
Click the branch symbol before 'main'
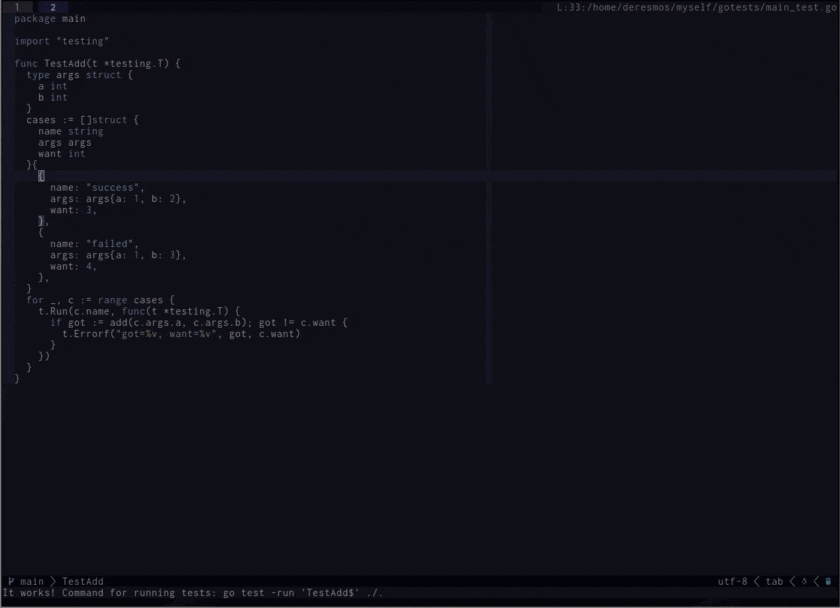[13, 581]
